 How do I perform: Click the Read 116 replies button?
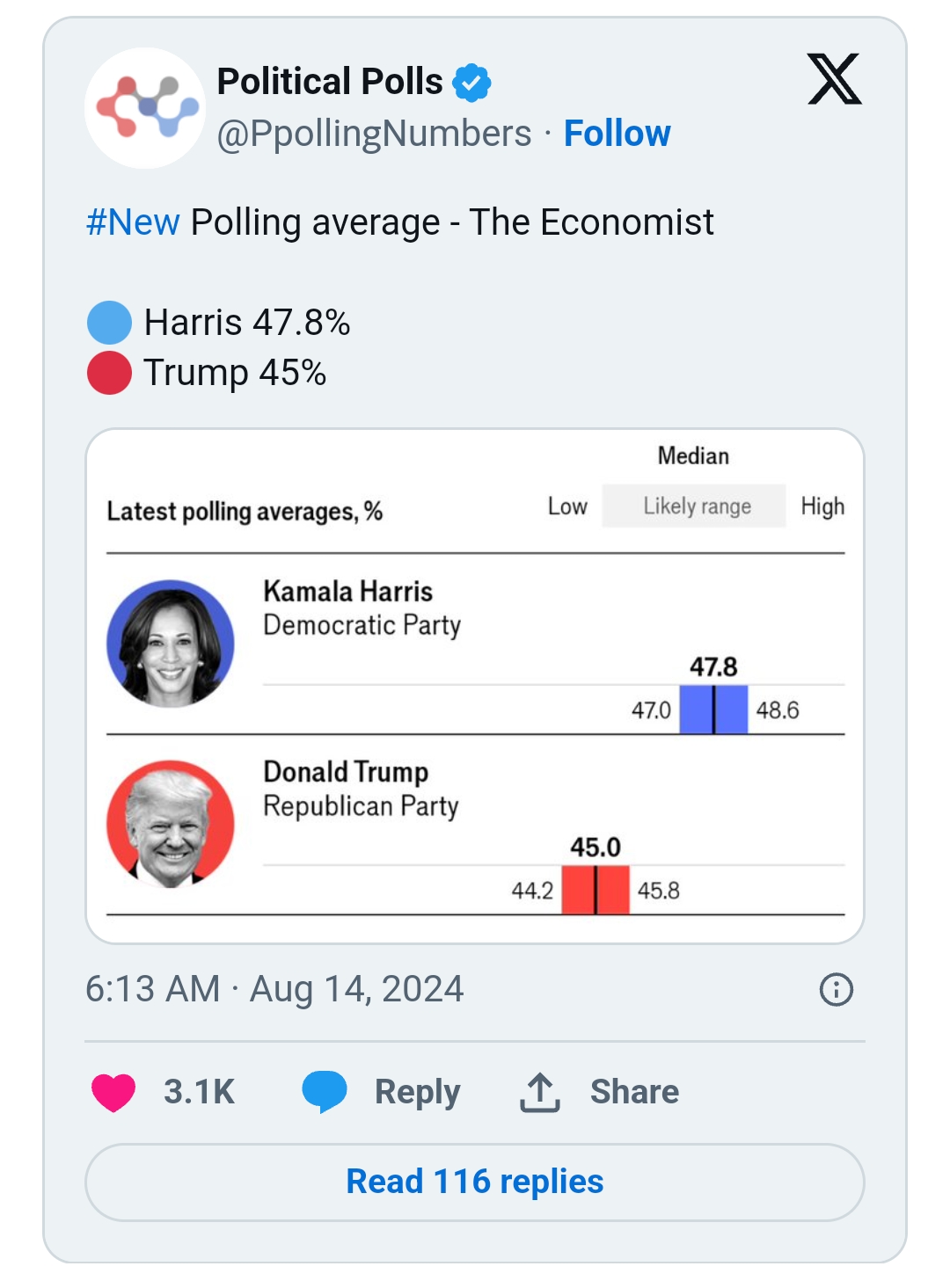click(475, 1182)
